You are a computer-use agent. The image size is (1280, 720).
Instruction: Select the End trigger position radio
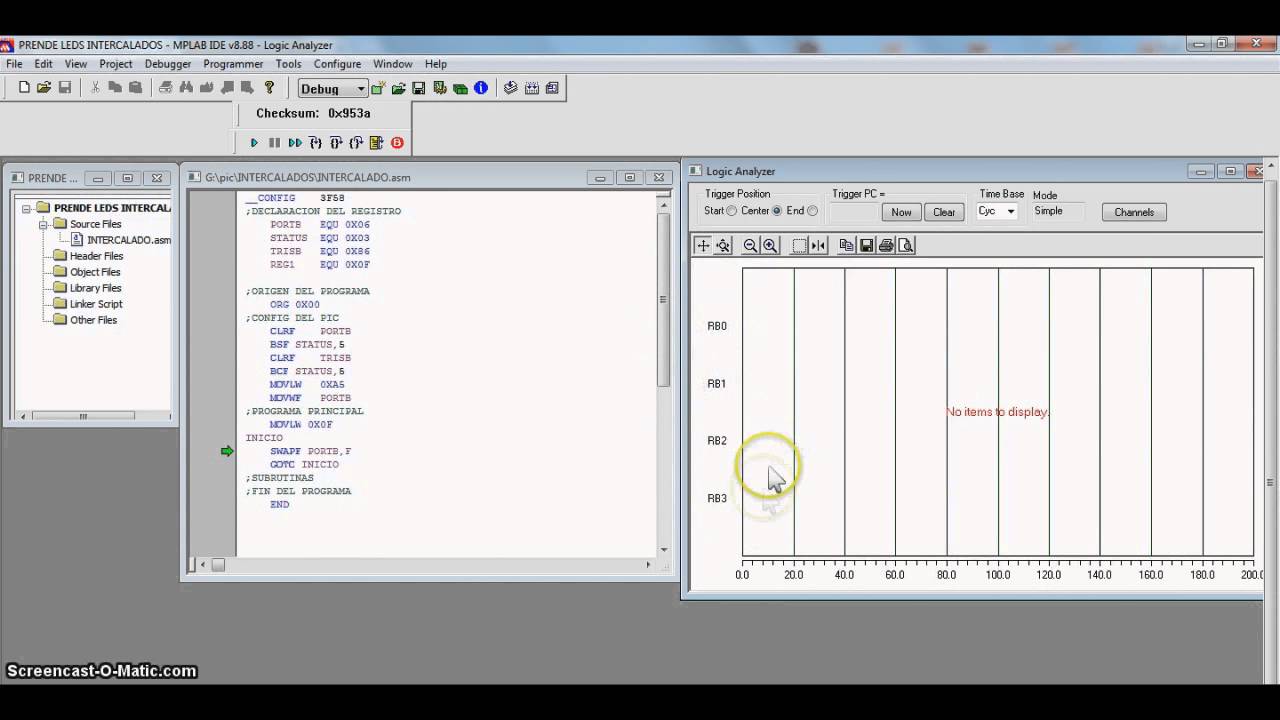click(812, 211)
